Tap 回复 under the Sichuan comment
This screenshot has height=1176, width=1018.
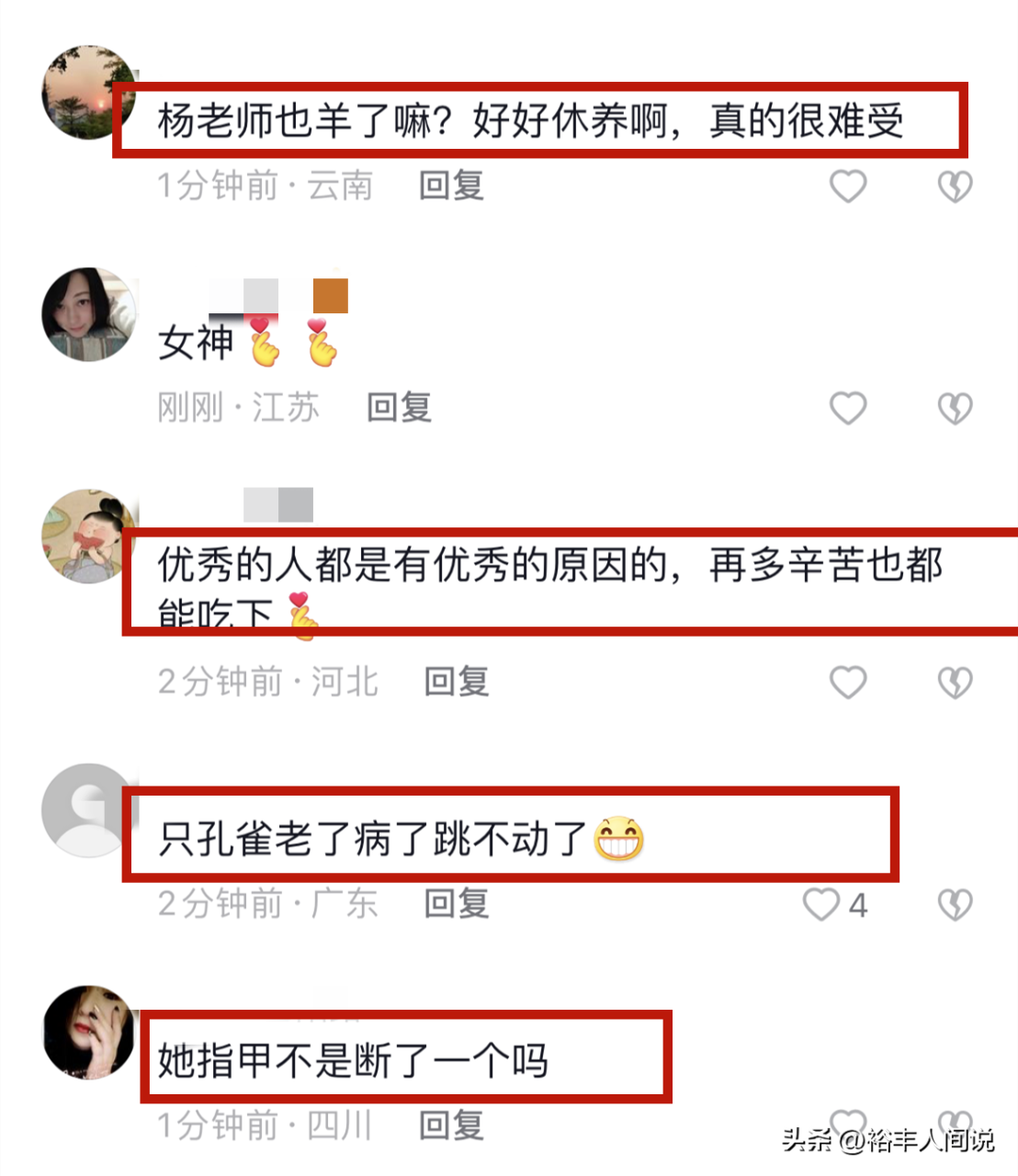[x=451, y=1125]
